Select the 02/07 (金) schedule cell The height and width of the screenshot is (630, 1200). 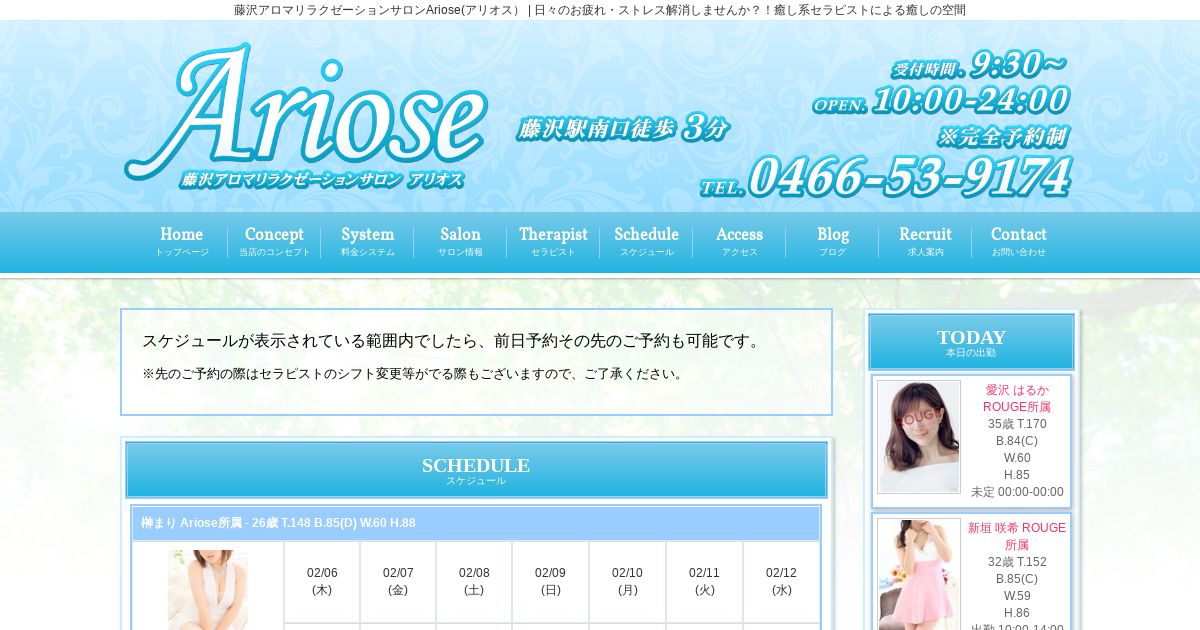398,581
